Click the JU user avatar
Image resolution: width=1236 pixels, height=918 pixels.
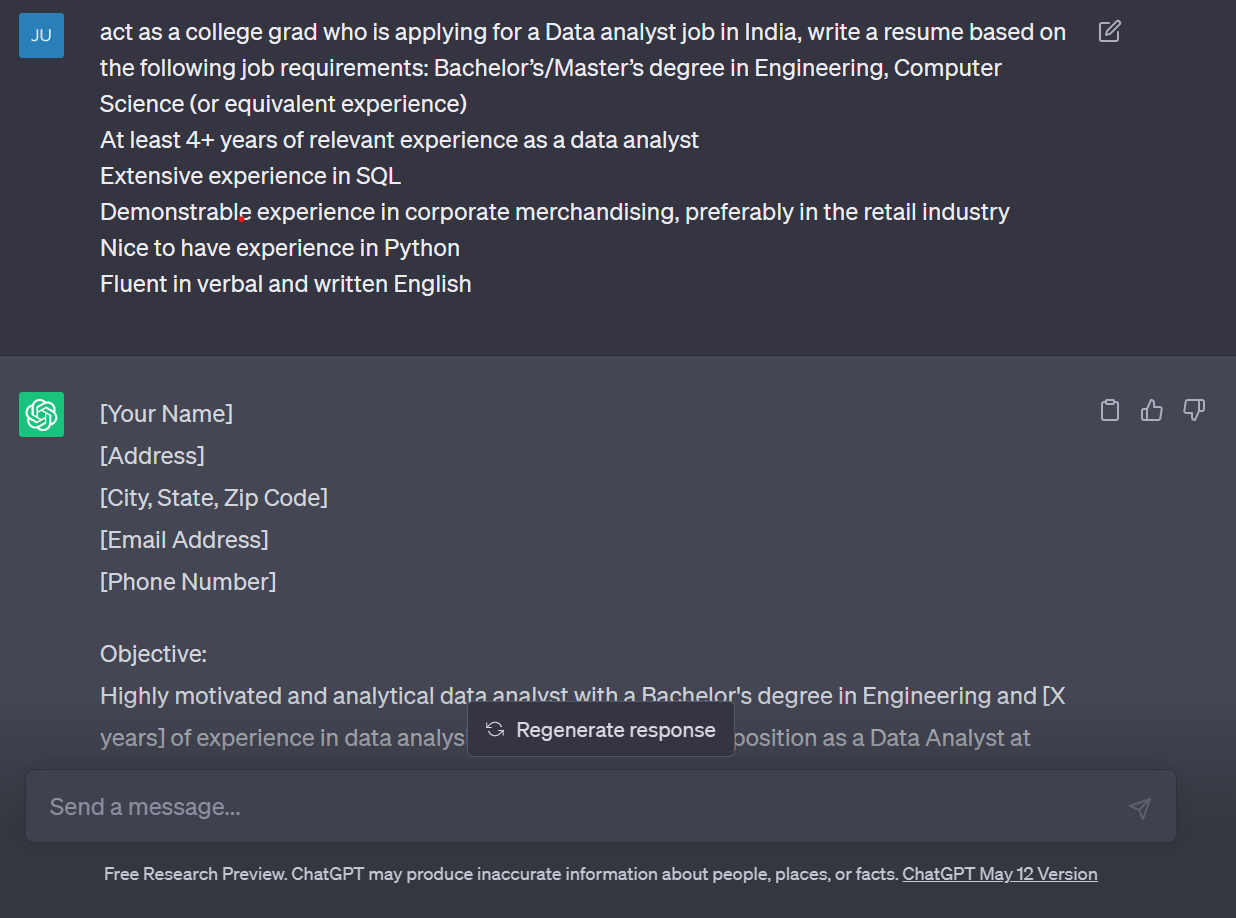point(41,36)
